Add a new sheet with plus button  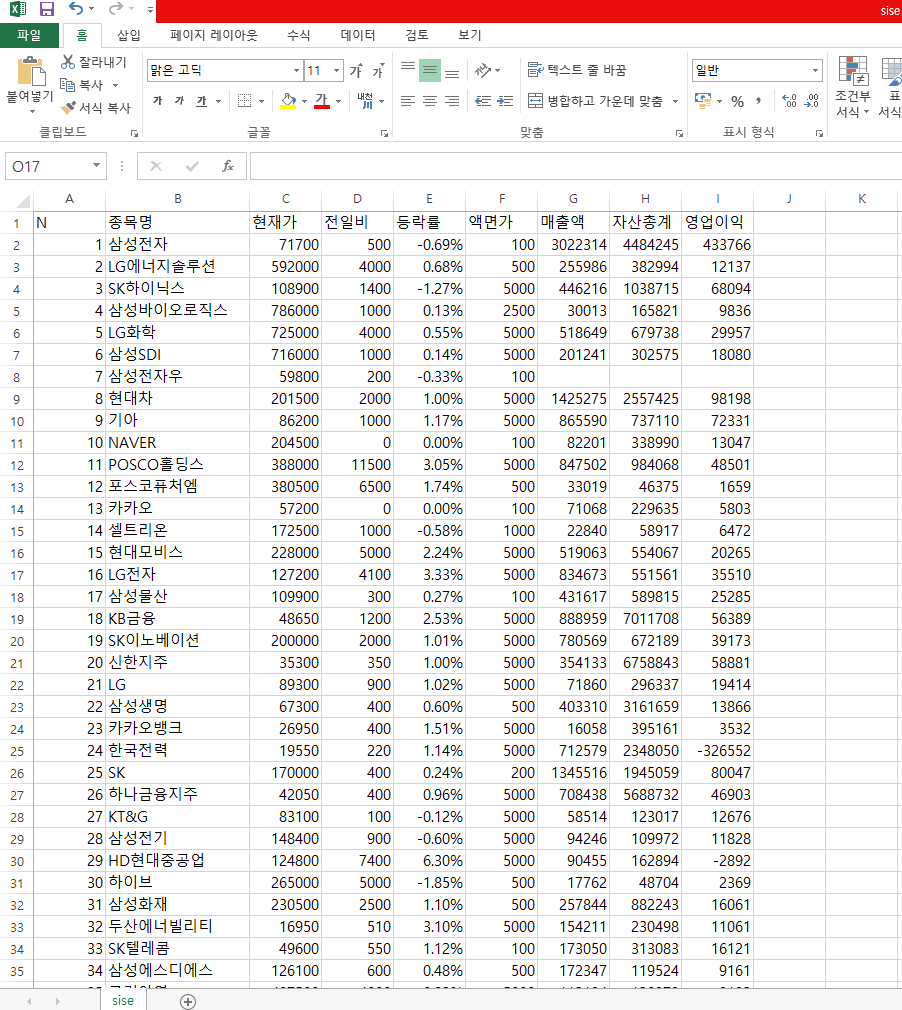coord(187,1001)
